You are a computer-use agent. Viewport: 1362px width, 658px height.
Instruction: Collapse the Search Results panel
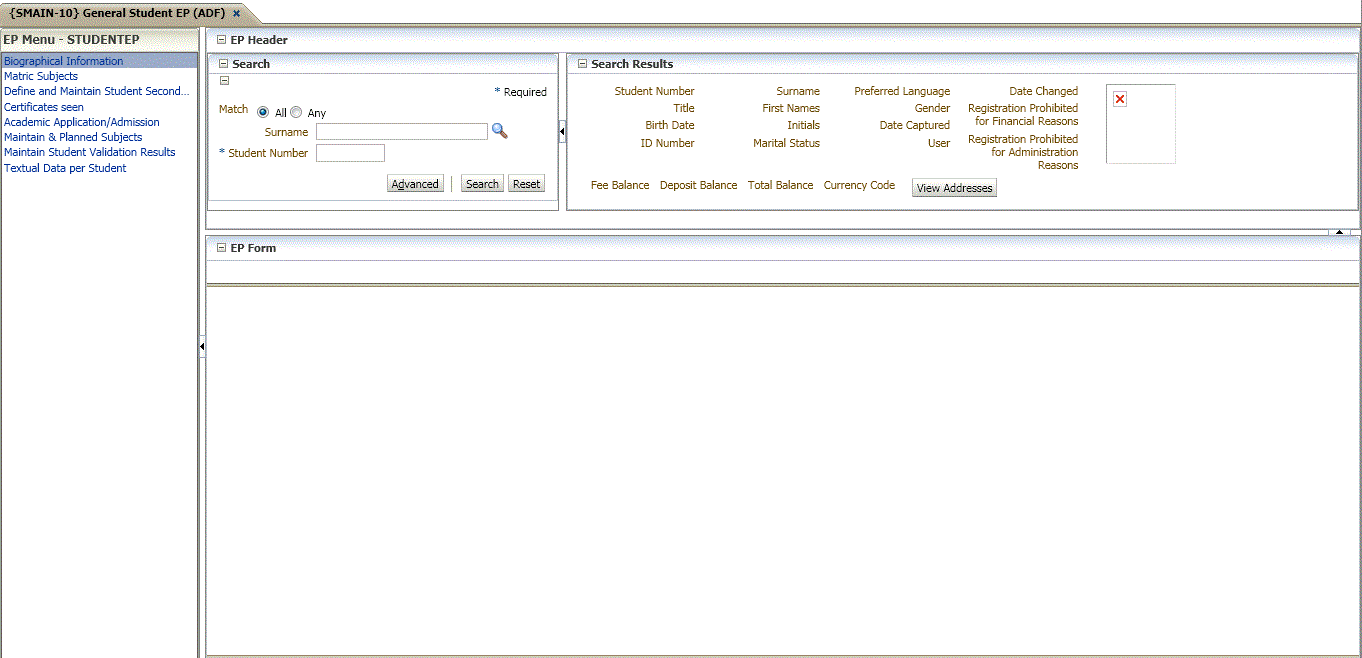(582, 63)
